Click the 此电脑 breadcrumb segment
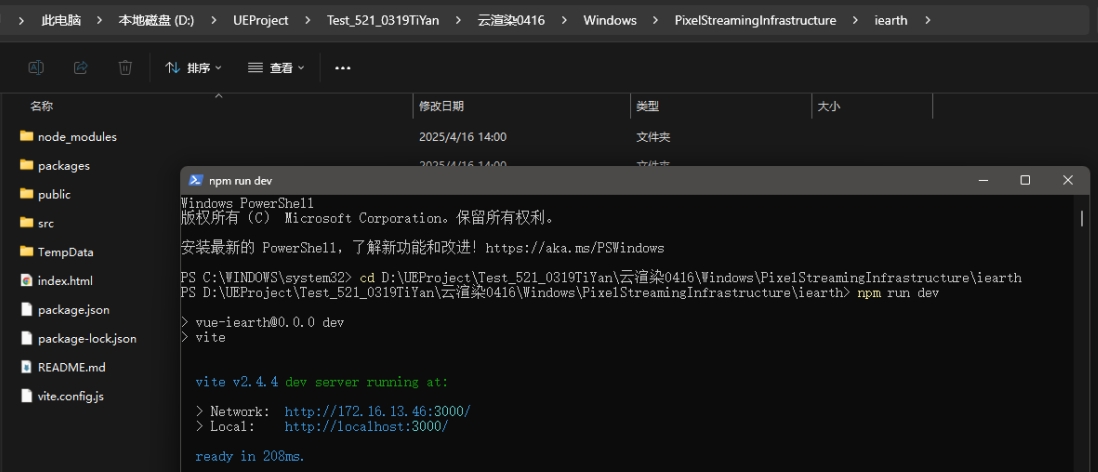This screenshot has height=472, width=1098. [61, 20]
